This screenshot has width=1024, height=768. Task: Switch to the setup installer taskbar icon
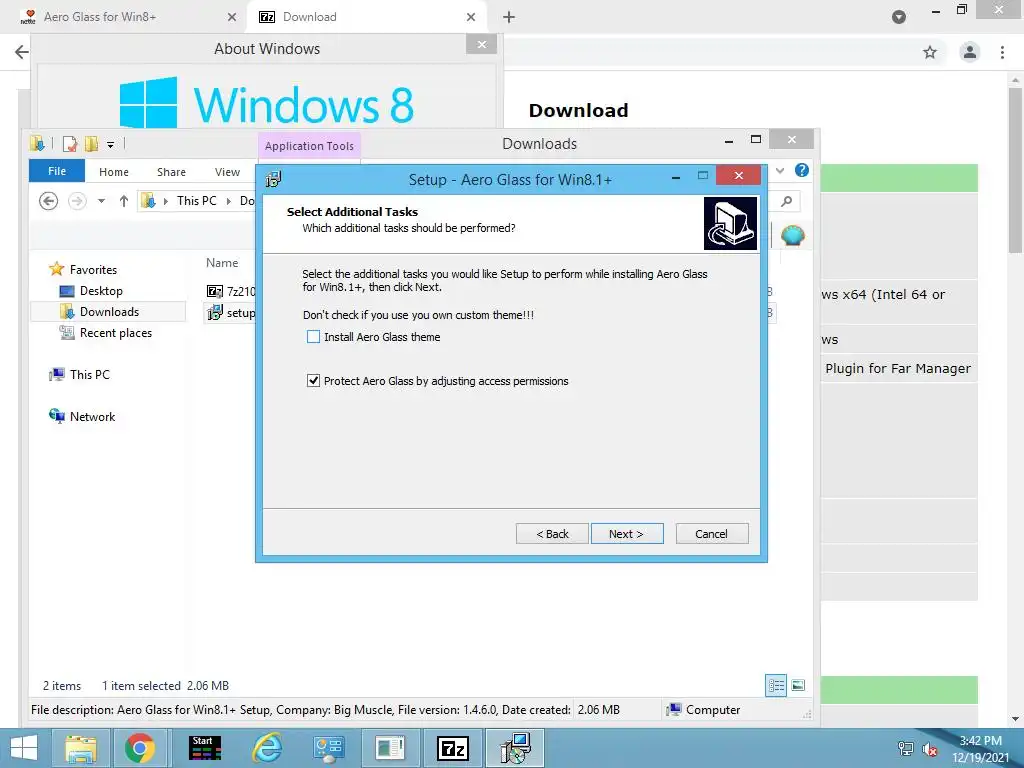coord(516,748)
